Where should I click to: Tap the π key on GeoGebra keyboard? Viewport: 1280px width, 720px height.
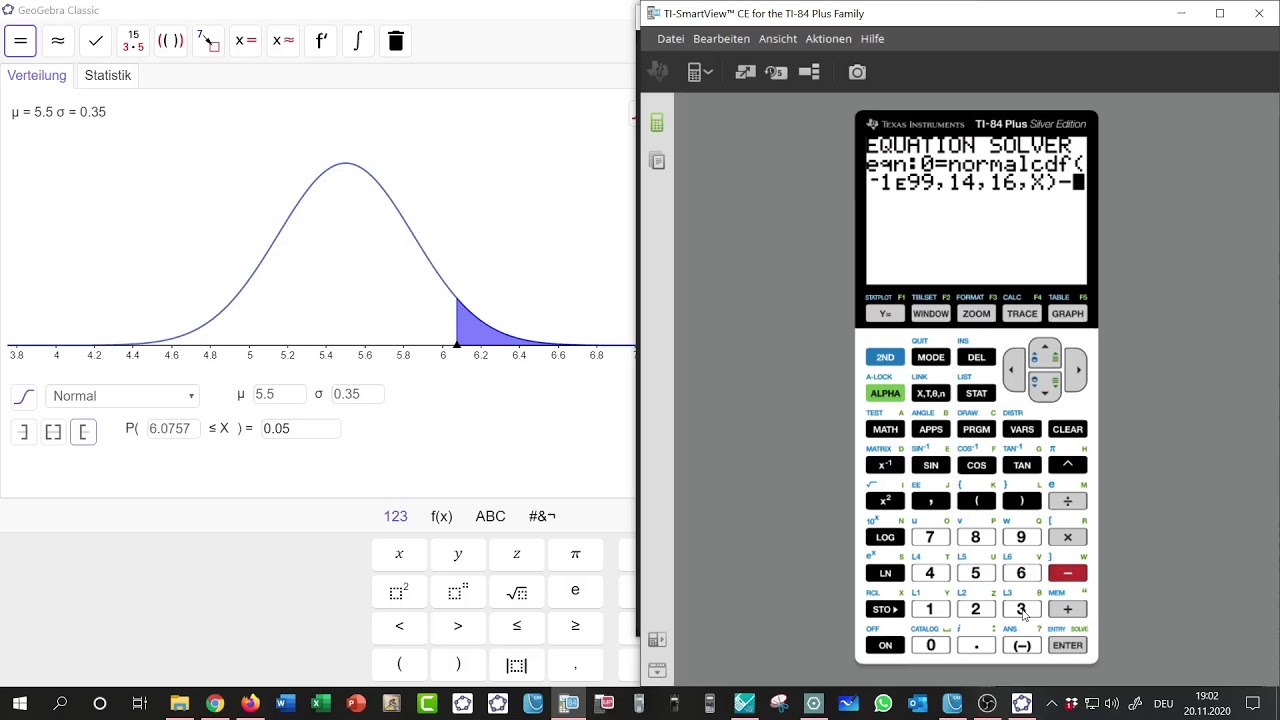point(575,555)
